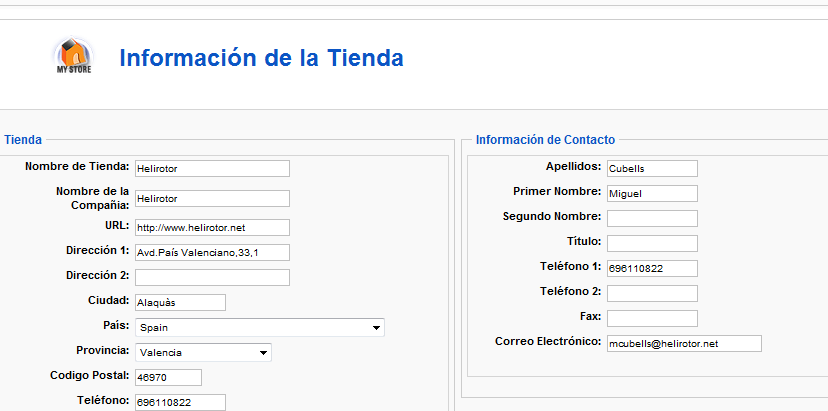Image resolution: width=828 pixels, height=411 pixels.
Task: Click the empty Segundo Nombre field
Action: point(652,218)
